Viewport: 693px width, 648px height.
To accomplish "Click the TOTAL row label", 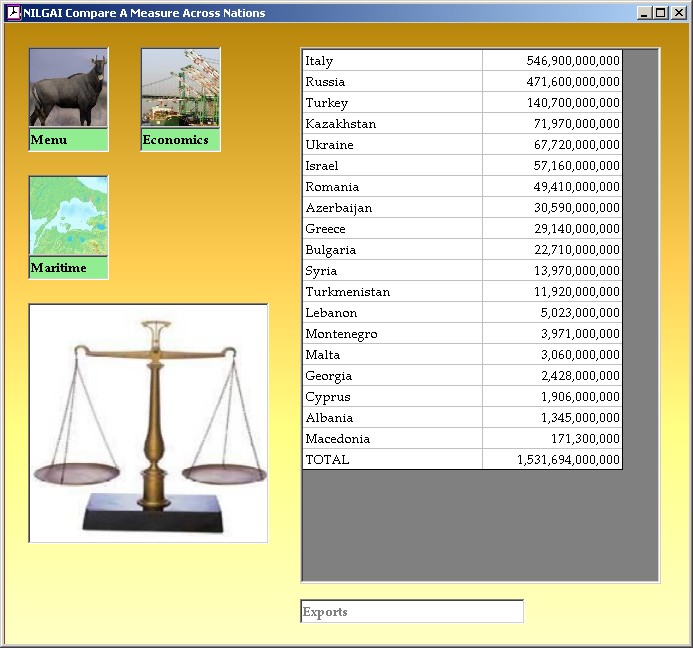I will coord(392,460).
